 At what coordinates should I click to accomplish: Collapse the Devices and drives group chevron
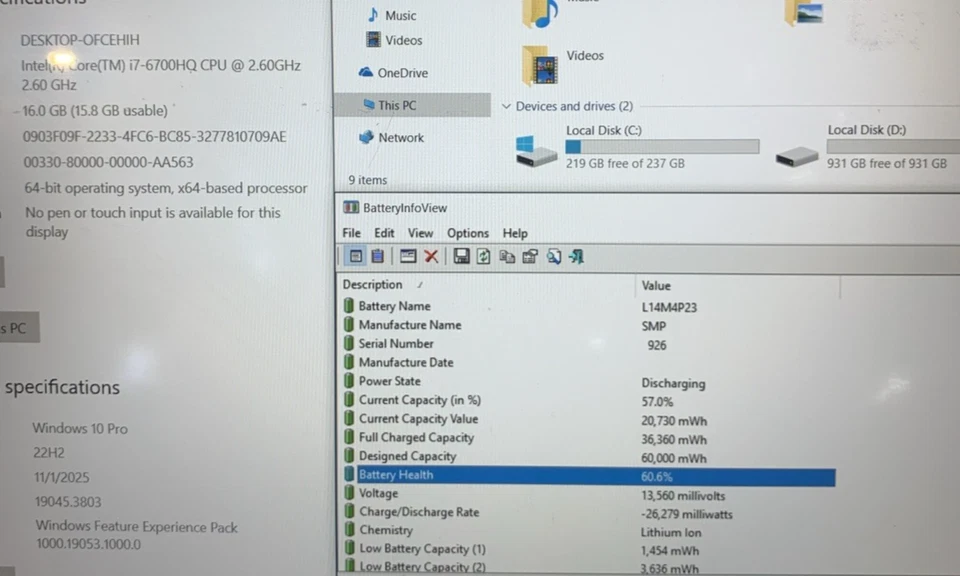click(506, 106)
